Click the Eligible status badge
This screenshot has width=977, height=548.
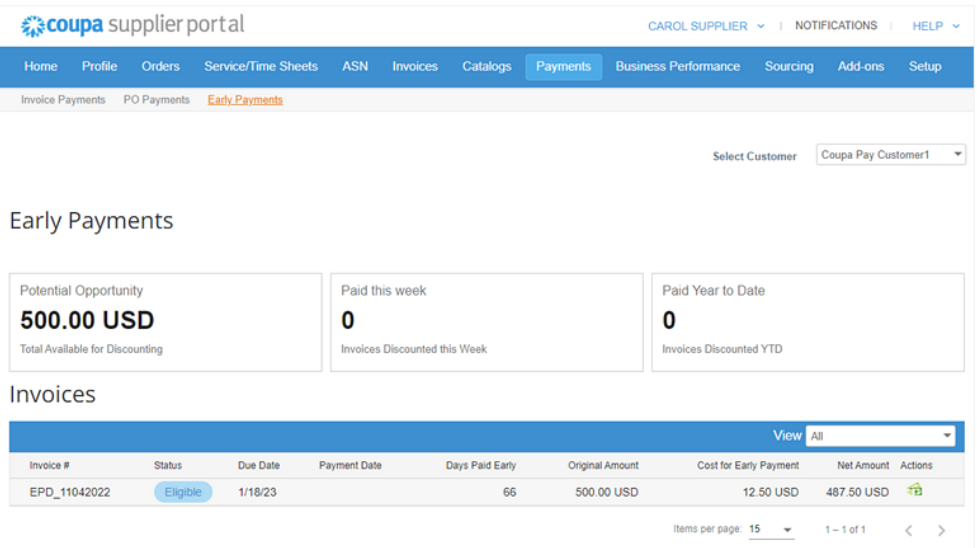pyautogui.click(x=183, y=492)
